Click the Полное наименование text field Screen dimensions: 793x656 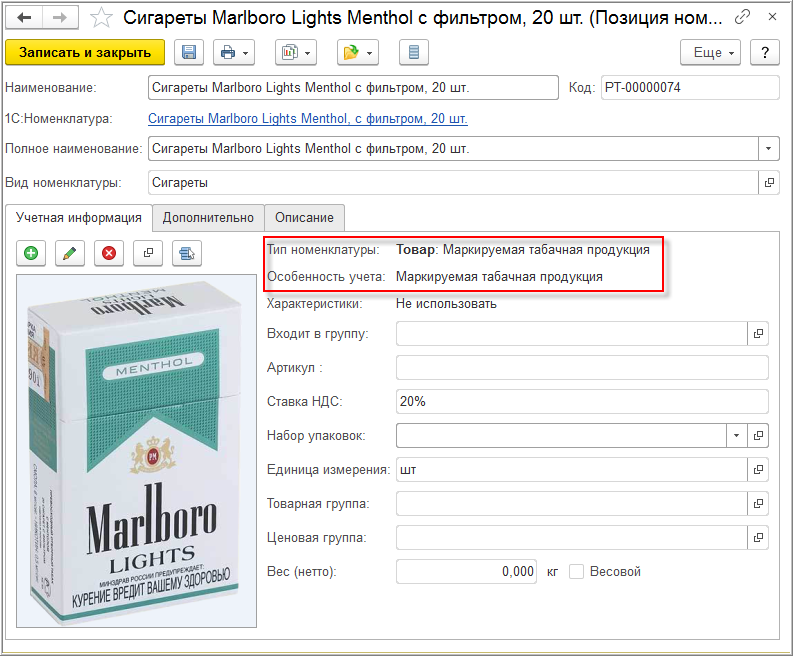pyautogui.click(x=453, y=149)
